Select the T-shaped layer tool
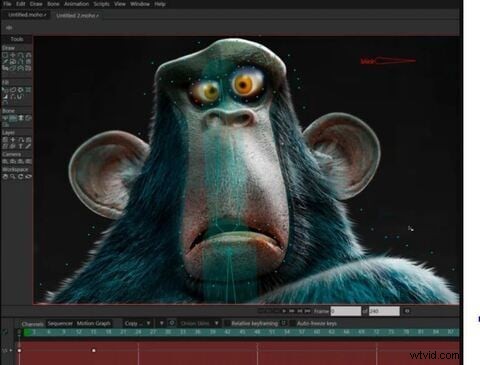The height and width of the screenshot is (365, 480). click(x=21, y=146)
